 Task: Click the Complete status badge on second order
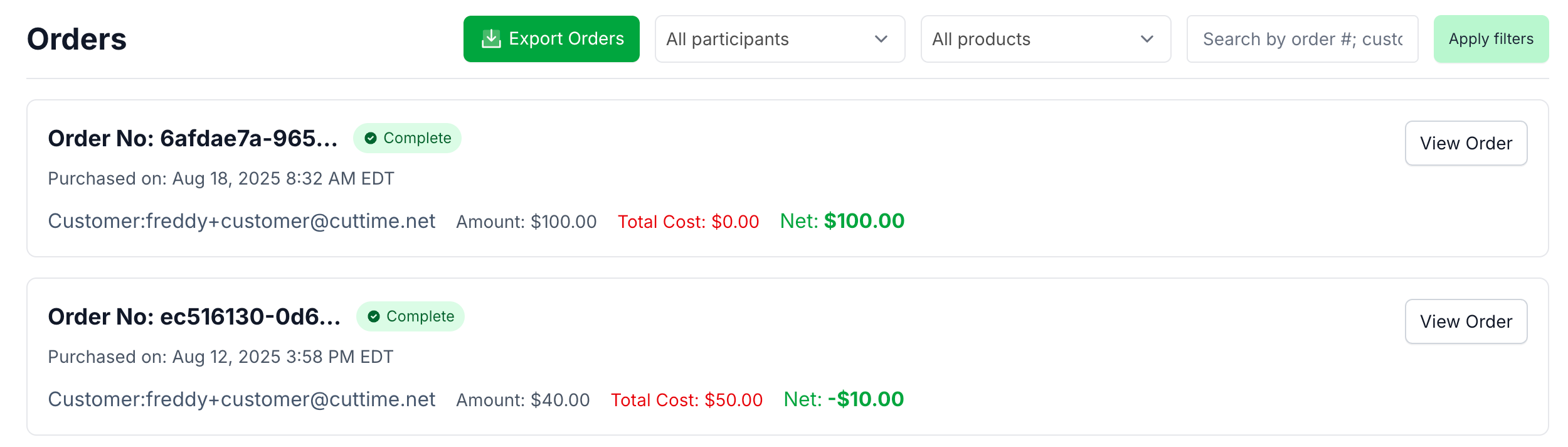(411, 316)
